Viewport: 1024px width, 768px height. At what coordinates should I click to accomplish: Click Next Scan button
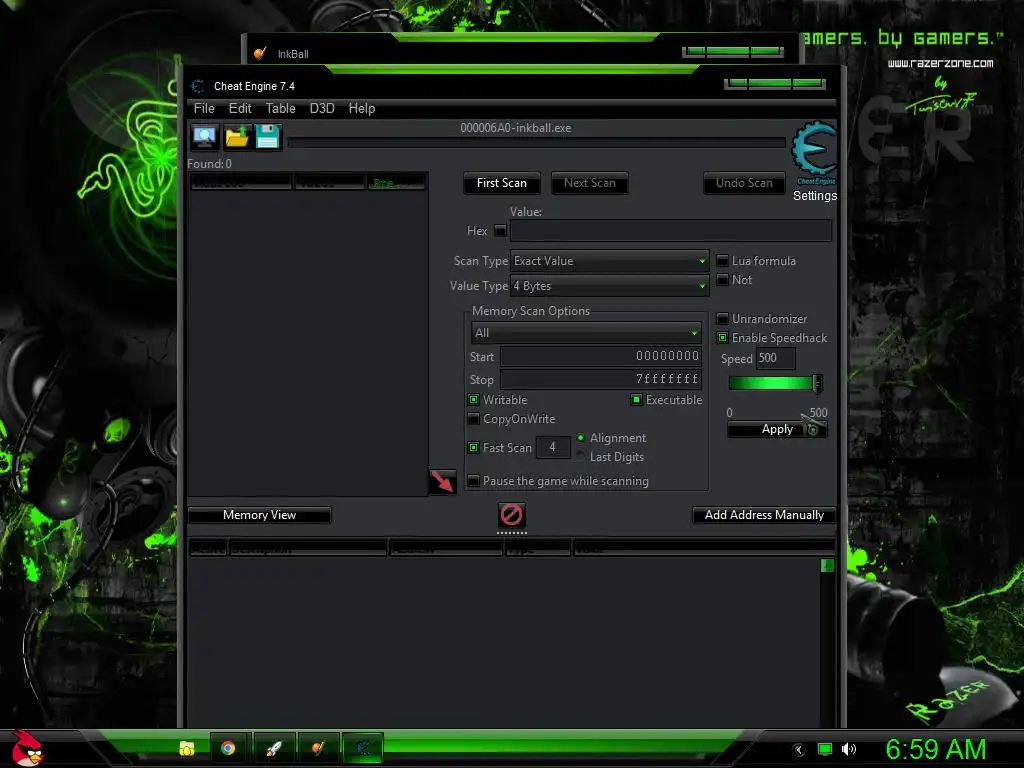click(x=590, y=184)
